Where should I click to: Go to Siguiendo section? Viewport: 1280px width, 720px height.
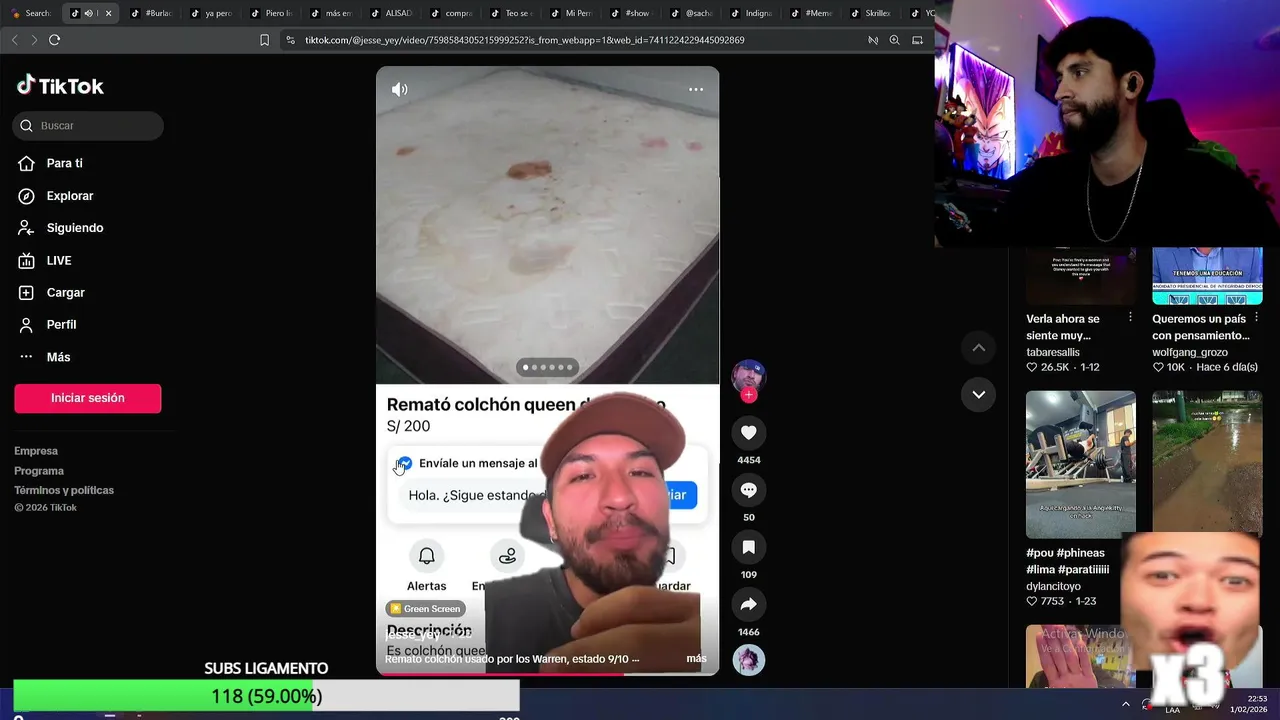coord(74,228)
